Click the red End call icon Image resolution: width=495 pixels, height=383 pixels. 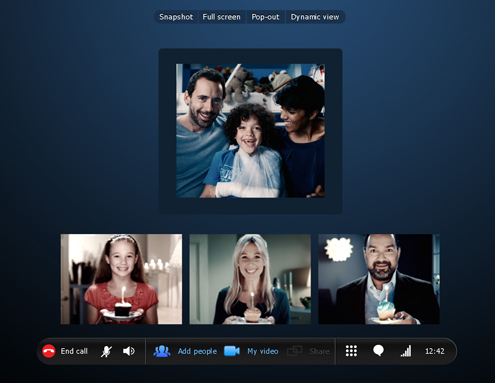[49, 351]
